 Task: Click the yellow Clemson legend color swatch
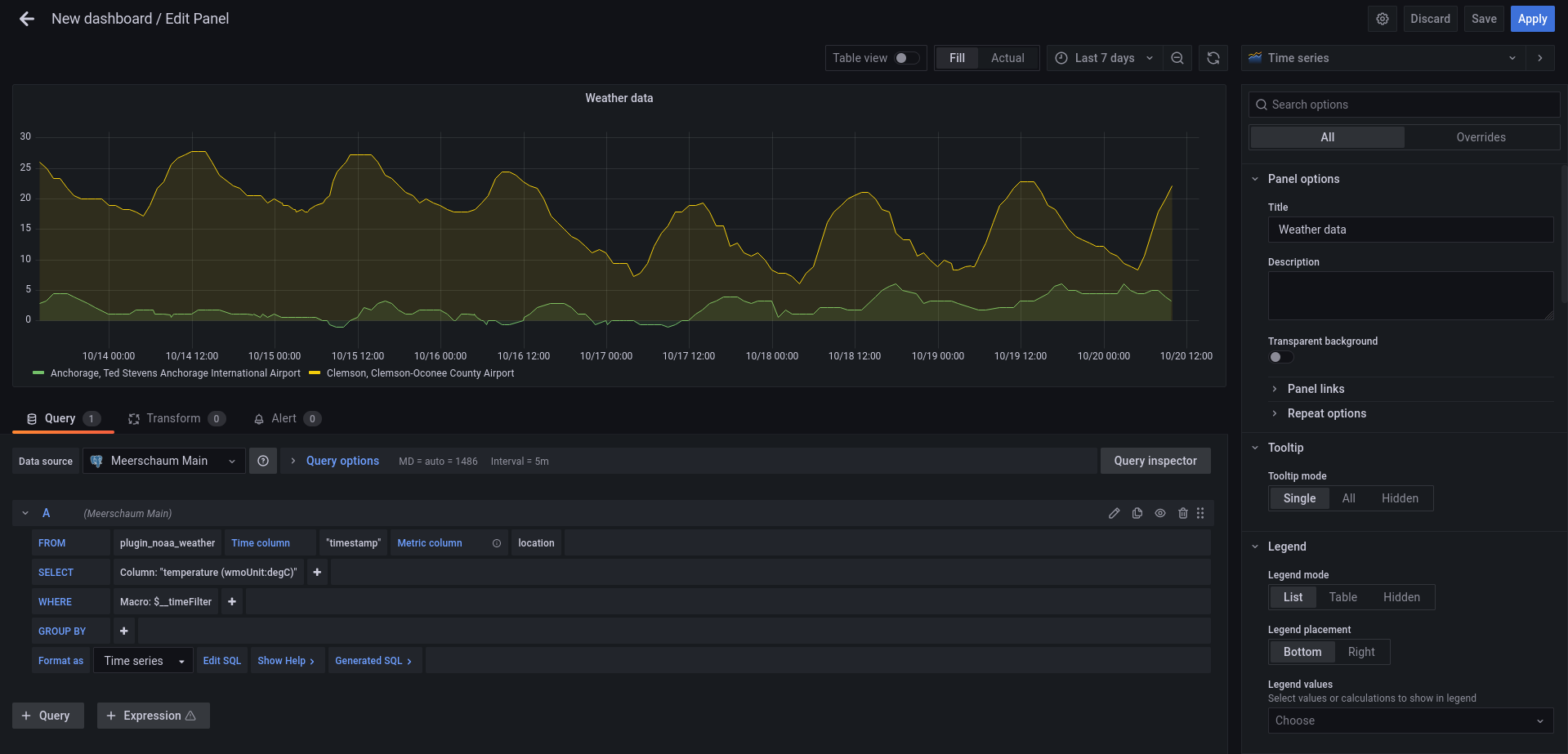click(315, 373)
